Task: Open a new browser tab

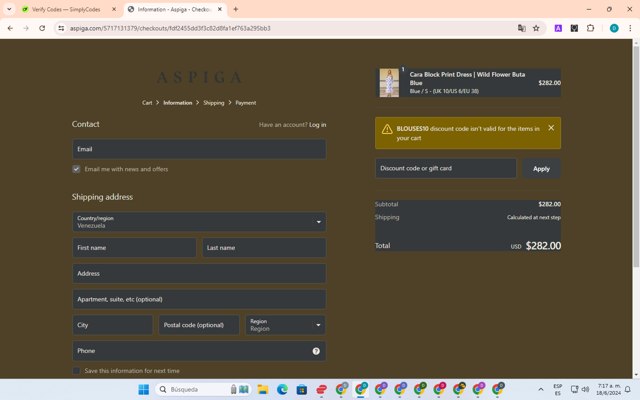Action: pos(236,9)
